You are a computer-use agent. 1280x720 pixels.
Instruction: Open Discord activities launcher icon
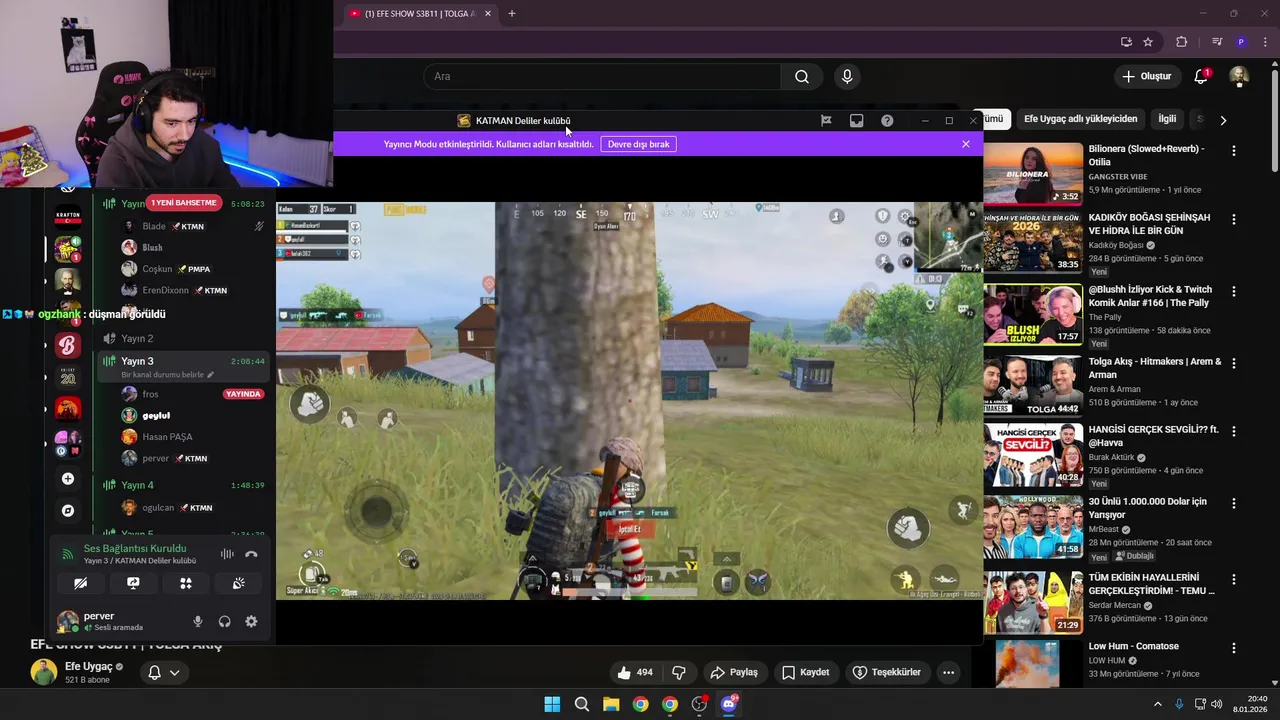point(186,583)
